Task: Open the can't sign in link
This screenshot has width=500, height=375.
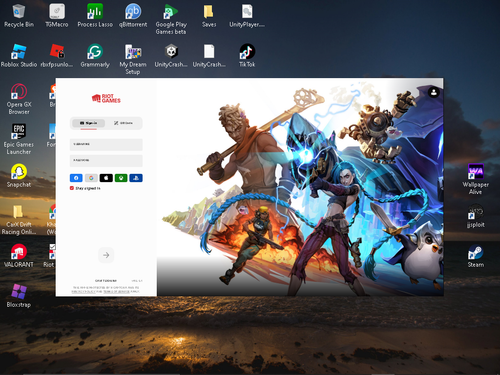Action: (x=106, y=281)
